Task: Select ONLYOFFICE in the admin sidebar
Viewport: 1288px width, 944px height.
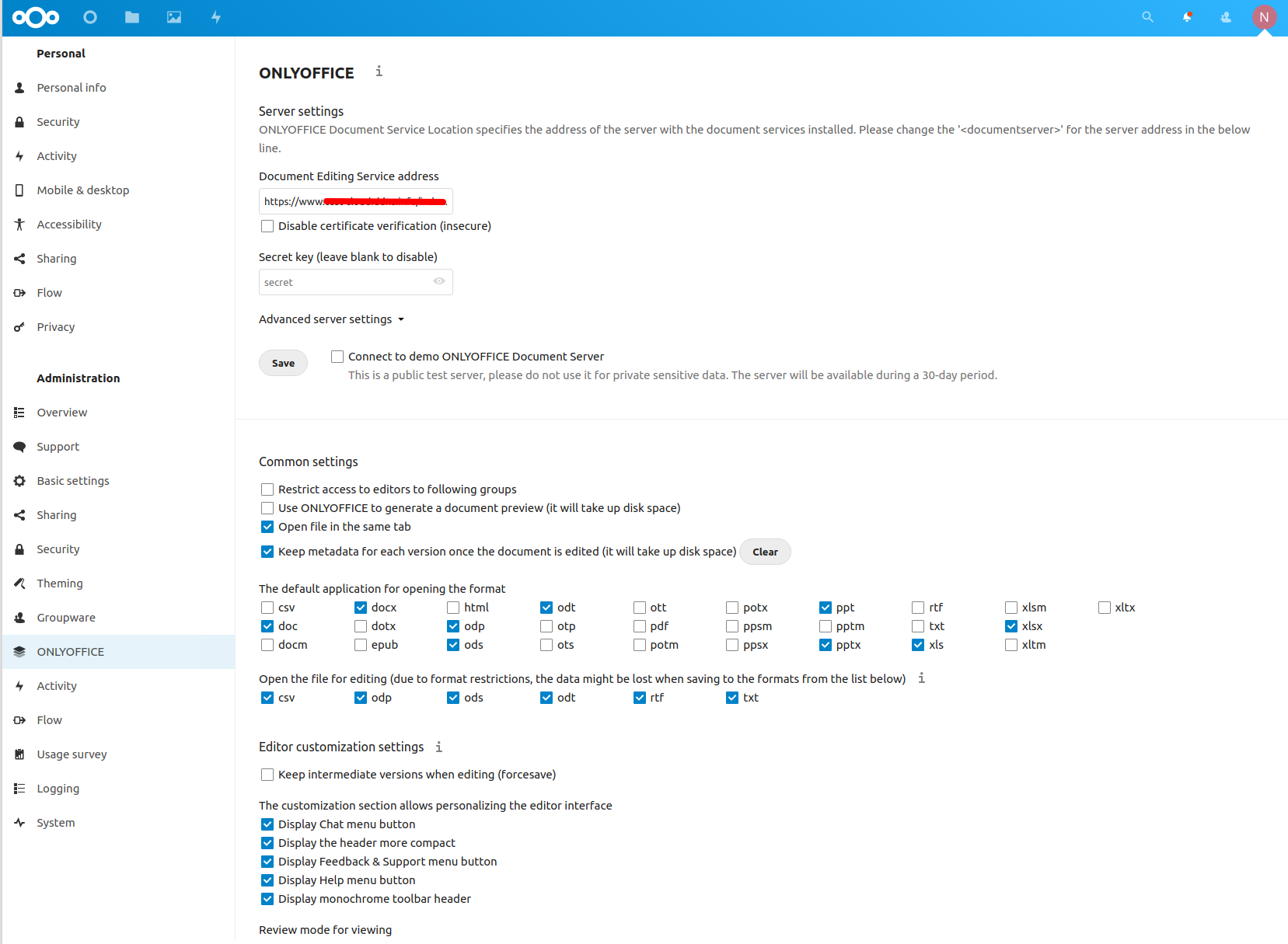Action: 71,651
